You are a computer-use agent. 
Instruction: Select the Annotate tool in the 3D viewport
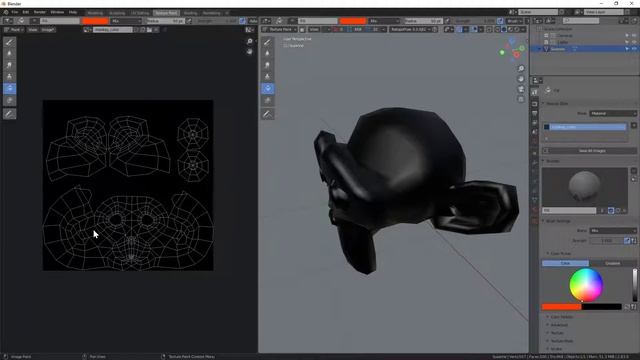point(268,114)
